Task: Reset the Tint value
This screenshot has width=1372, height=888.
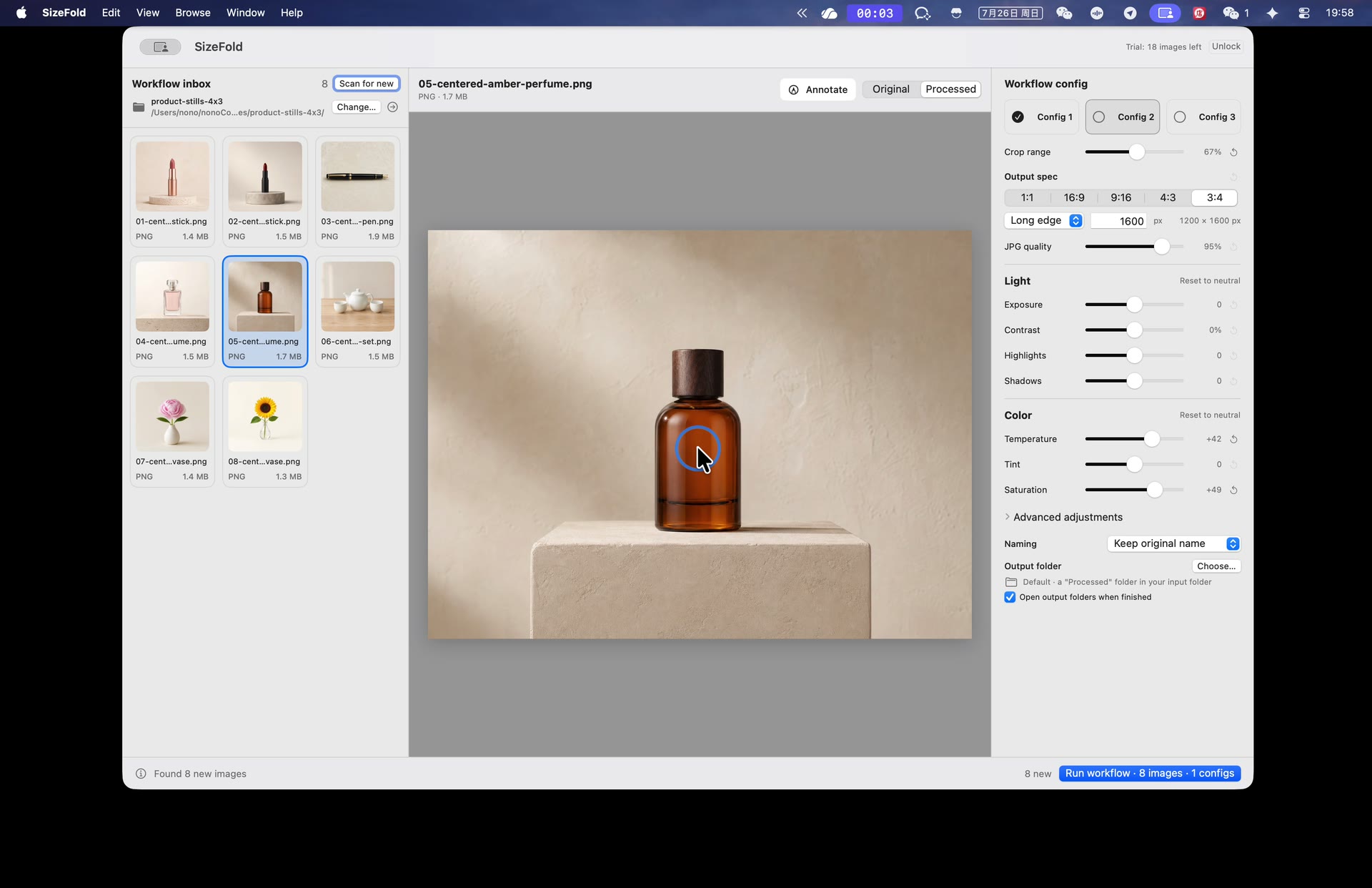Action: point(1233,465)
